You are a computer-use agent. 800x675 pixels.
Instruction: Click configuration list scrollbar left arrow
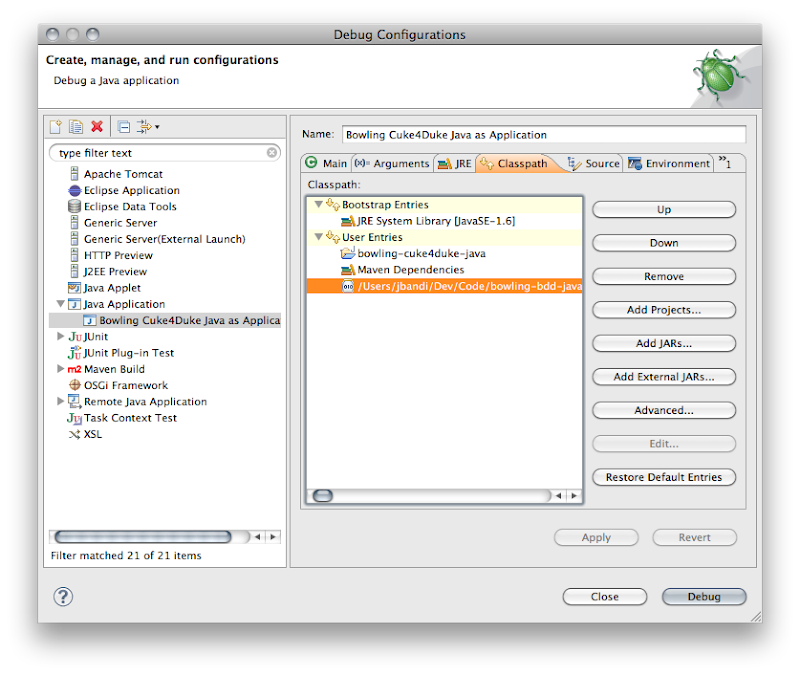pos(258,537)
